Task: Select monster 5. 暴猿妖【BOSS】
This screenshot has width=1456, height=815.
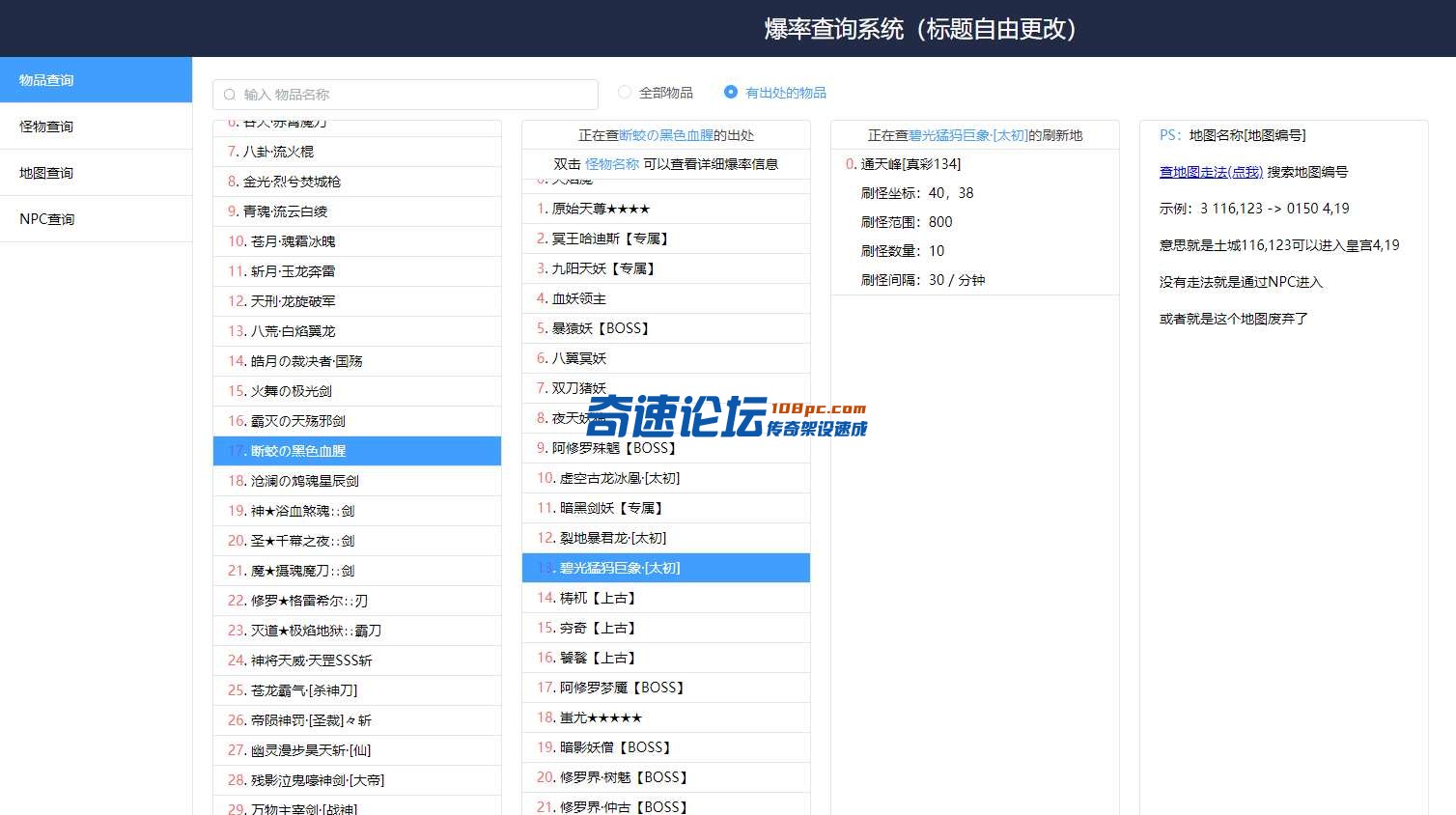Action: pos(666,328)
